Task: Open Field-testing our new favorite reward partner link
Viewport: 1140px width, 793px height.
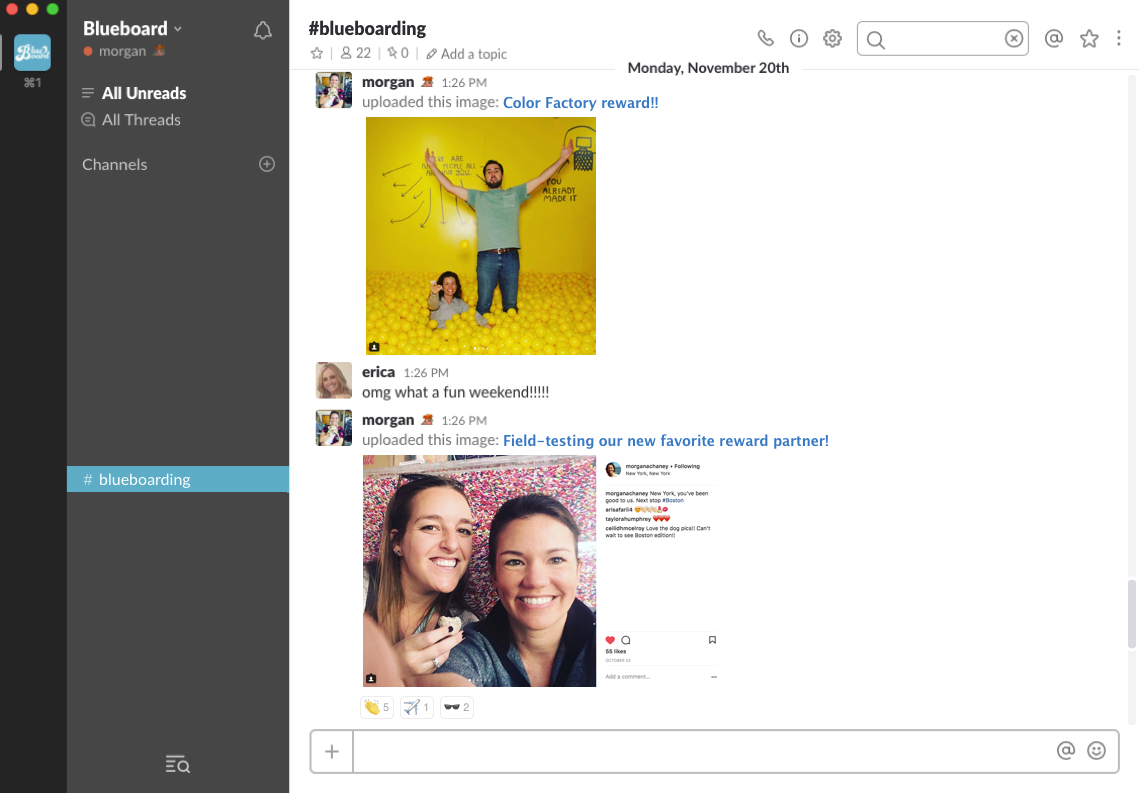Action: coord(666,440)
